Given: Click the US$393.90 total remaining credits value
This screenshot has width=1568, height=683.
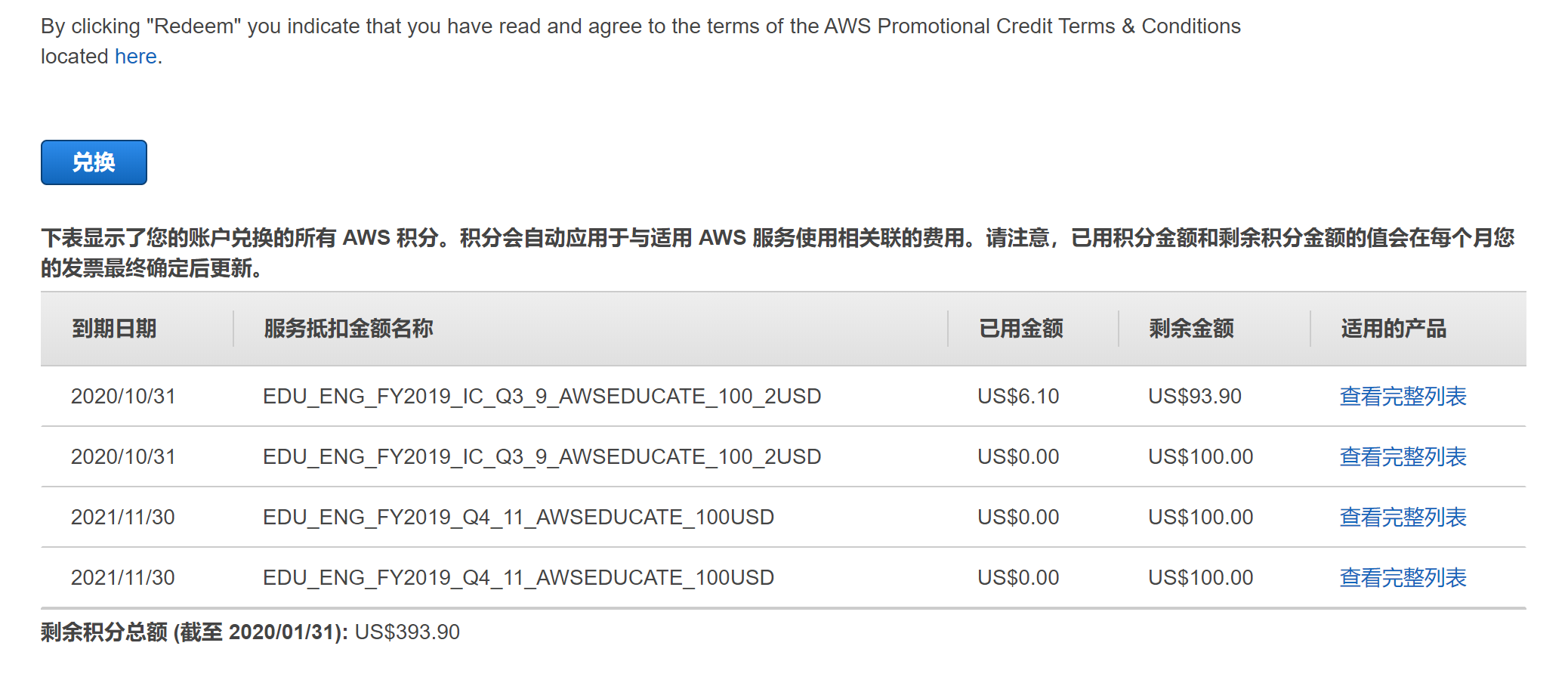Looking at the screenshot, I should [407, 632].
